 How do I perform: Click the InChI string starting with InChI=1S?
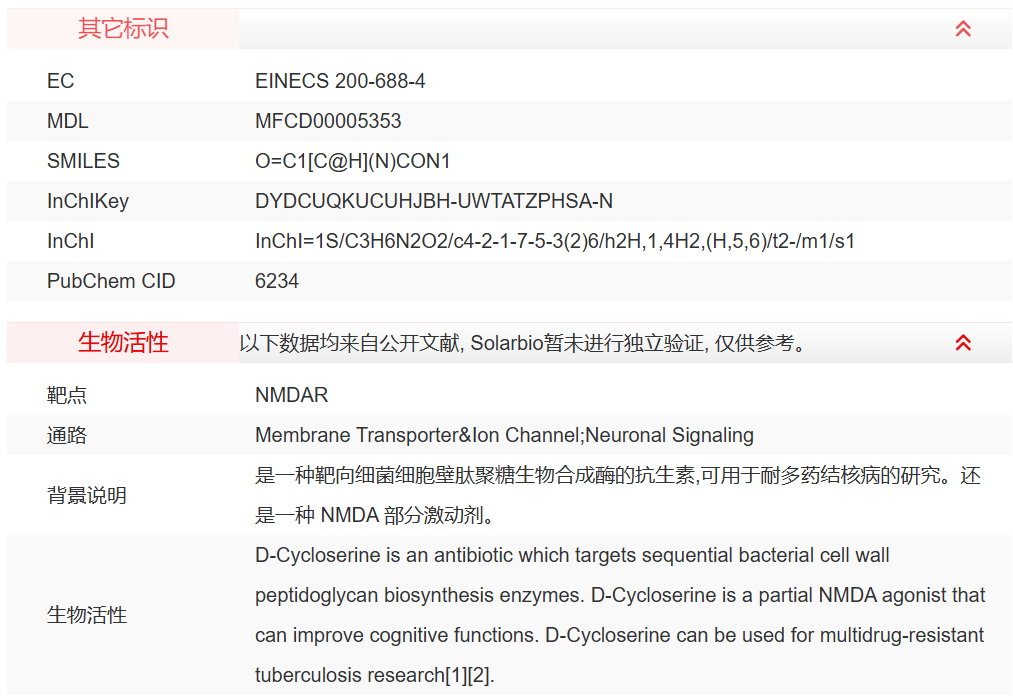(x=555, y=241)
